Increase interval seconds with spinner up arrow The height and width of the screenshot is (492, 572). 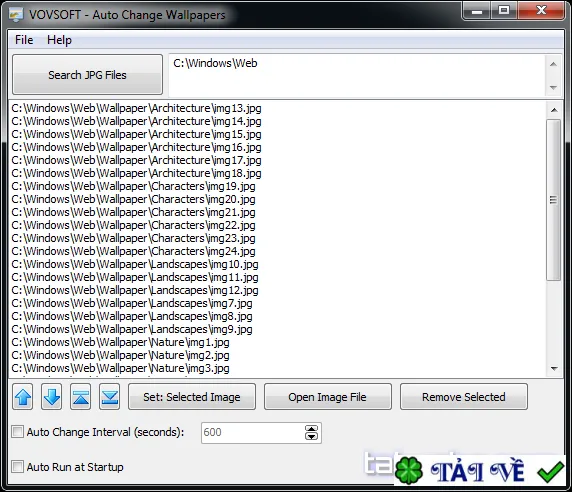pyautogui.click(x=311, y=429)
